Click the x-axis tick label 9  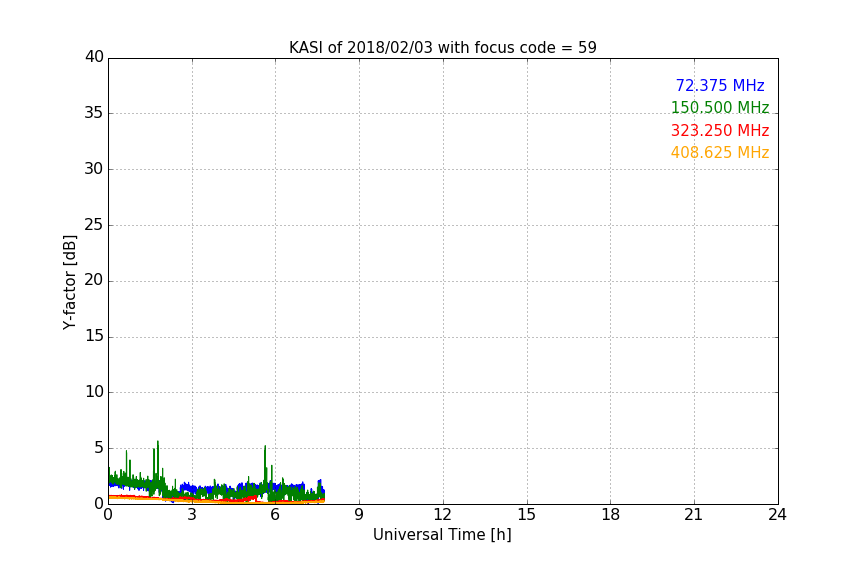pos(359,515)
